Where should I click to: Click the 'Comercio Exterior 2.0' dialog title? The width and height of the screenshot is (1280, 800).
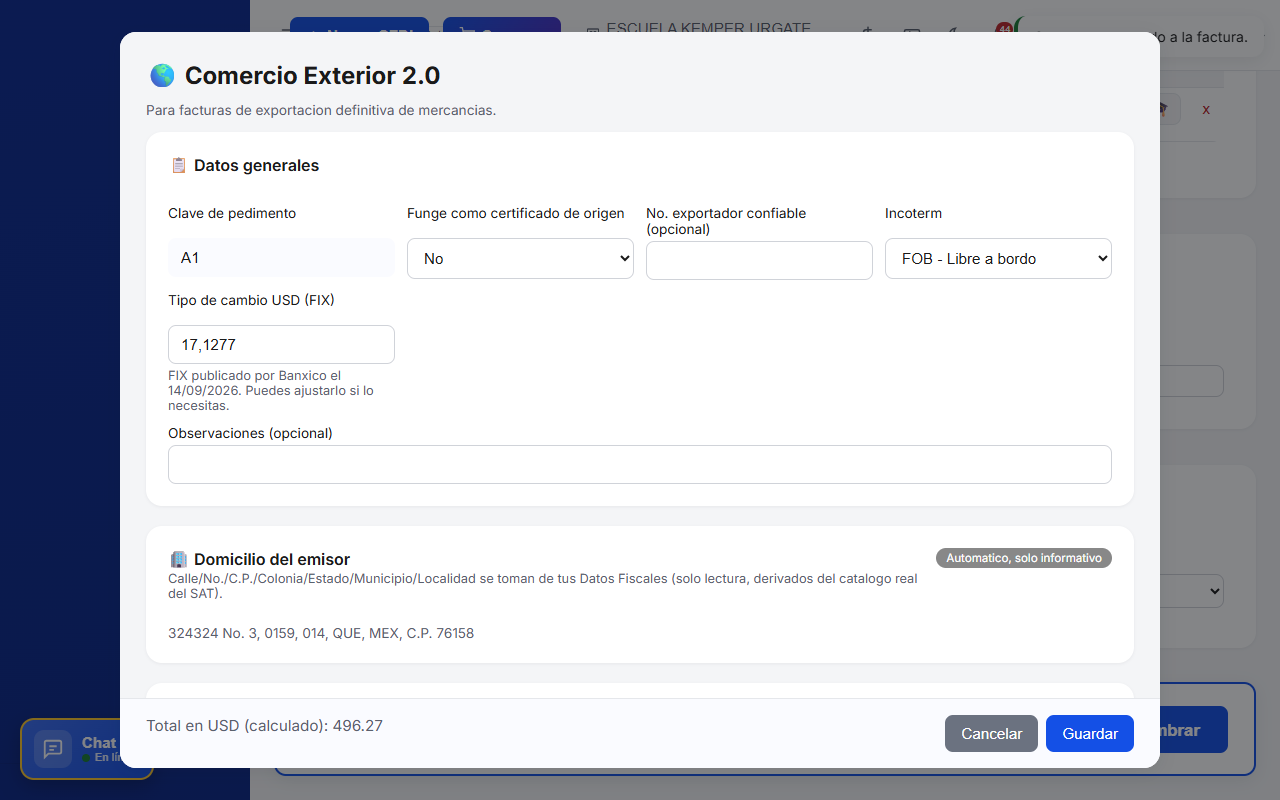click(312, 75)
